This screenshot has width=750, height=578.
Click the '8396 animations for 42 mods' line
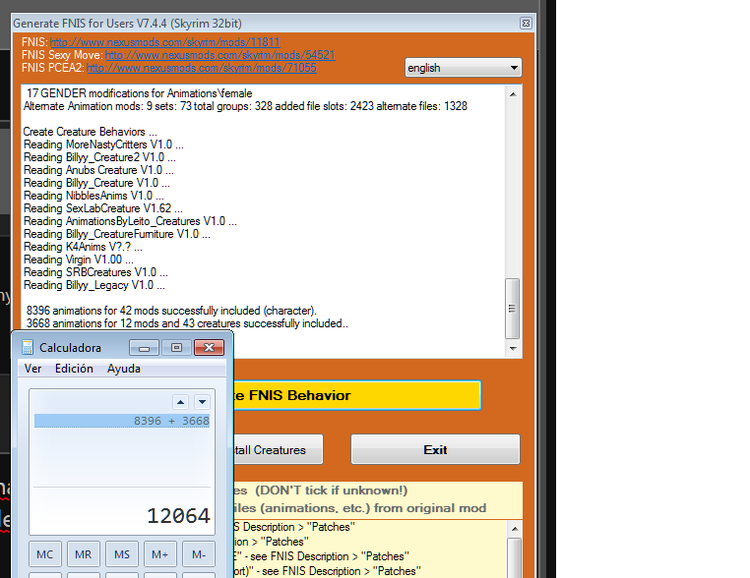click(171, 311)
